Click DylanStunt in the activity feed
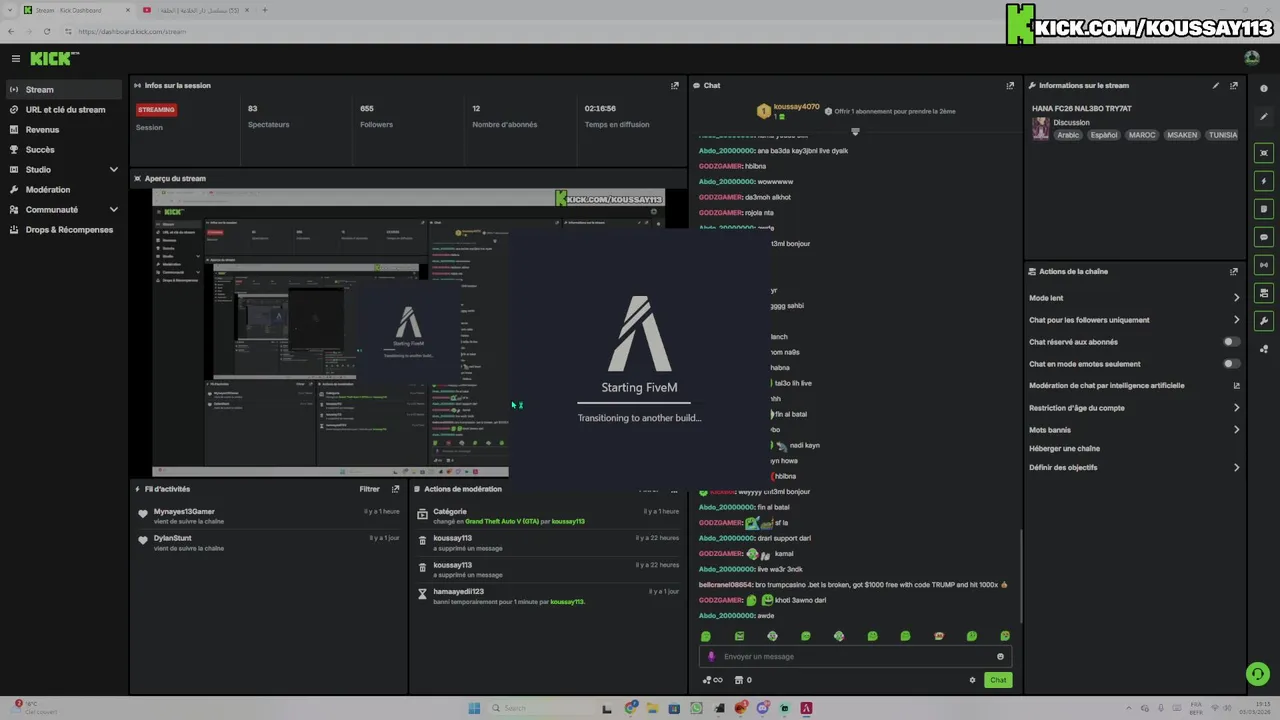This screenshot has width=1280, height=720. [x=173, y=538]
